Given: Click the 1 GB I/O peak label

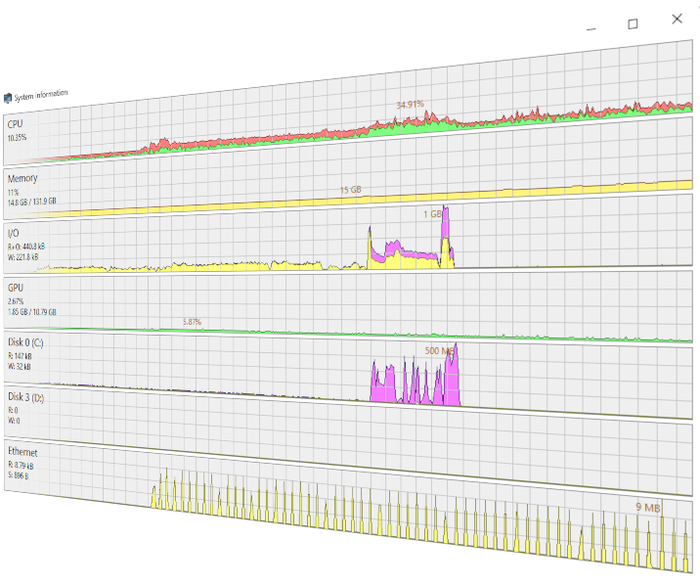Looking at the screenshot, I should pyautogui.click(x=432, y=214).
